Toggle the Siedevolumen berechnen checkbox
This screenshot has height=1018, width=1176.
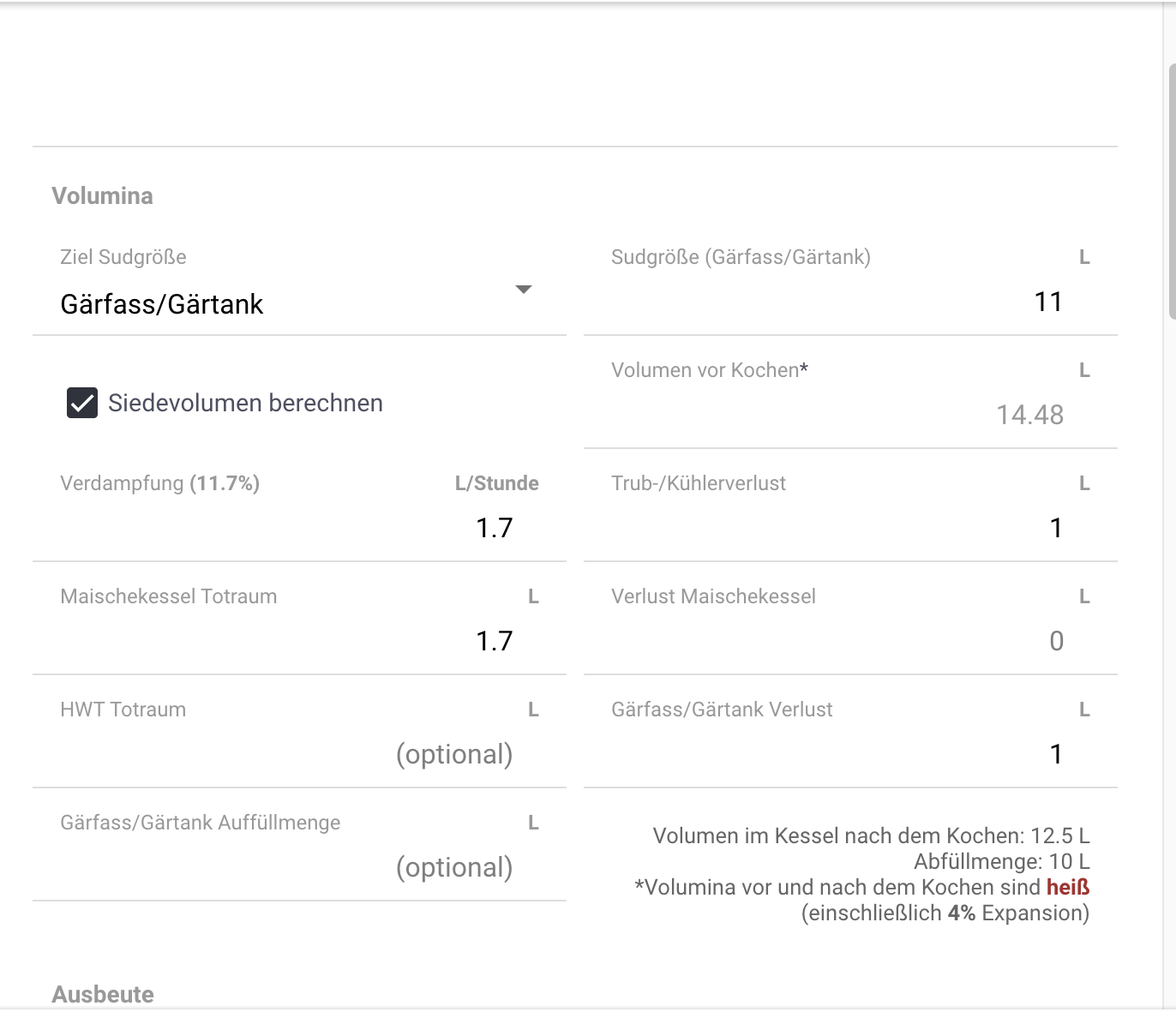tap(82, 403)
